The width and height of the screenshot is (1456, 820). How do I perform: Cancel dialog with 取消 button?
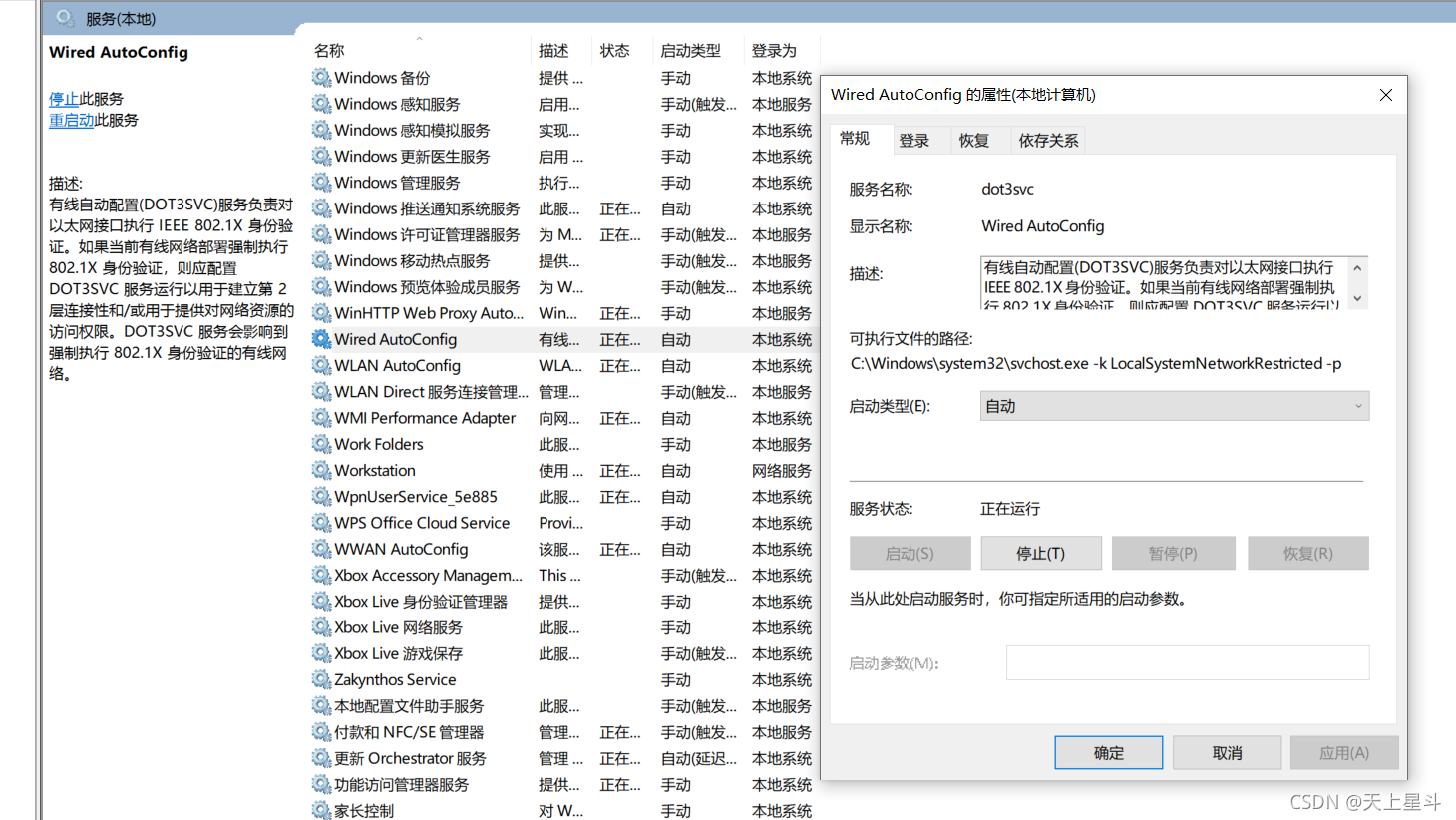tap(1228, 753)
